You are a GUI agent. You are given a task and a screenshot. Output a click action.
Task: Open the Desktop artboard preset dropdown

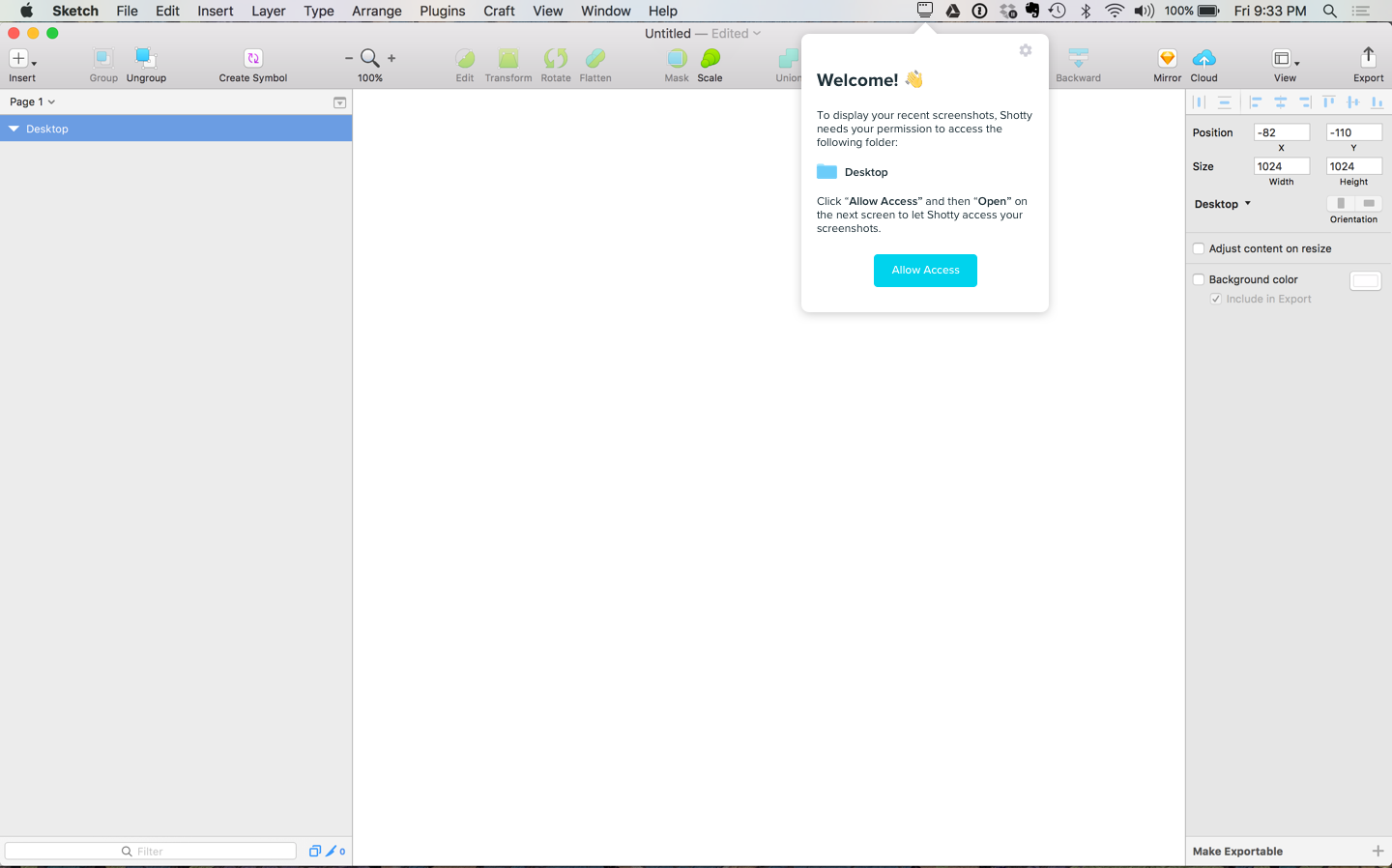click(1223, 204)
